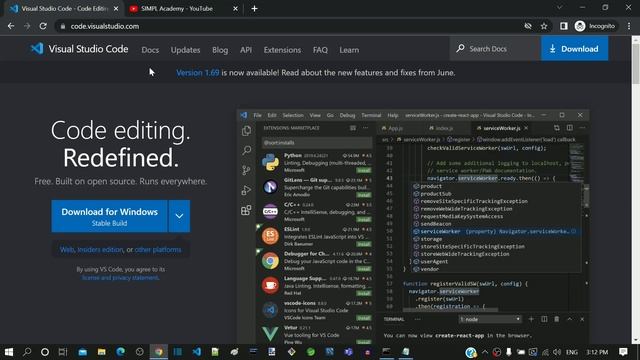640x360 pixels.
Task: Open Cortana from the taskbar
Action: [x=45, y=352]
